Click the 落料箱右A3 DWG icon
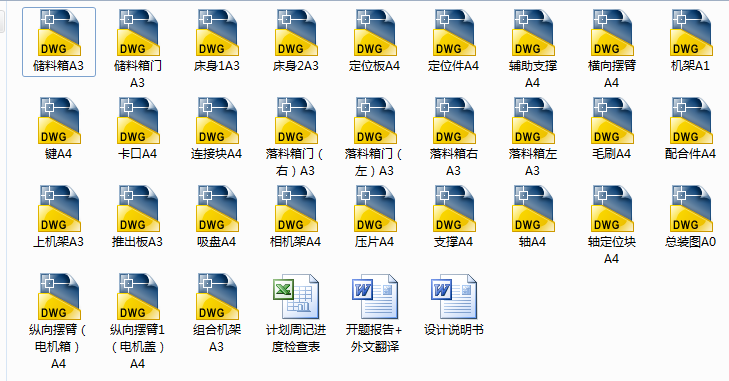Image resolution: width=729 pixels, height=381 pixels. [x=454, y=120]
